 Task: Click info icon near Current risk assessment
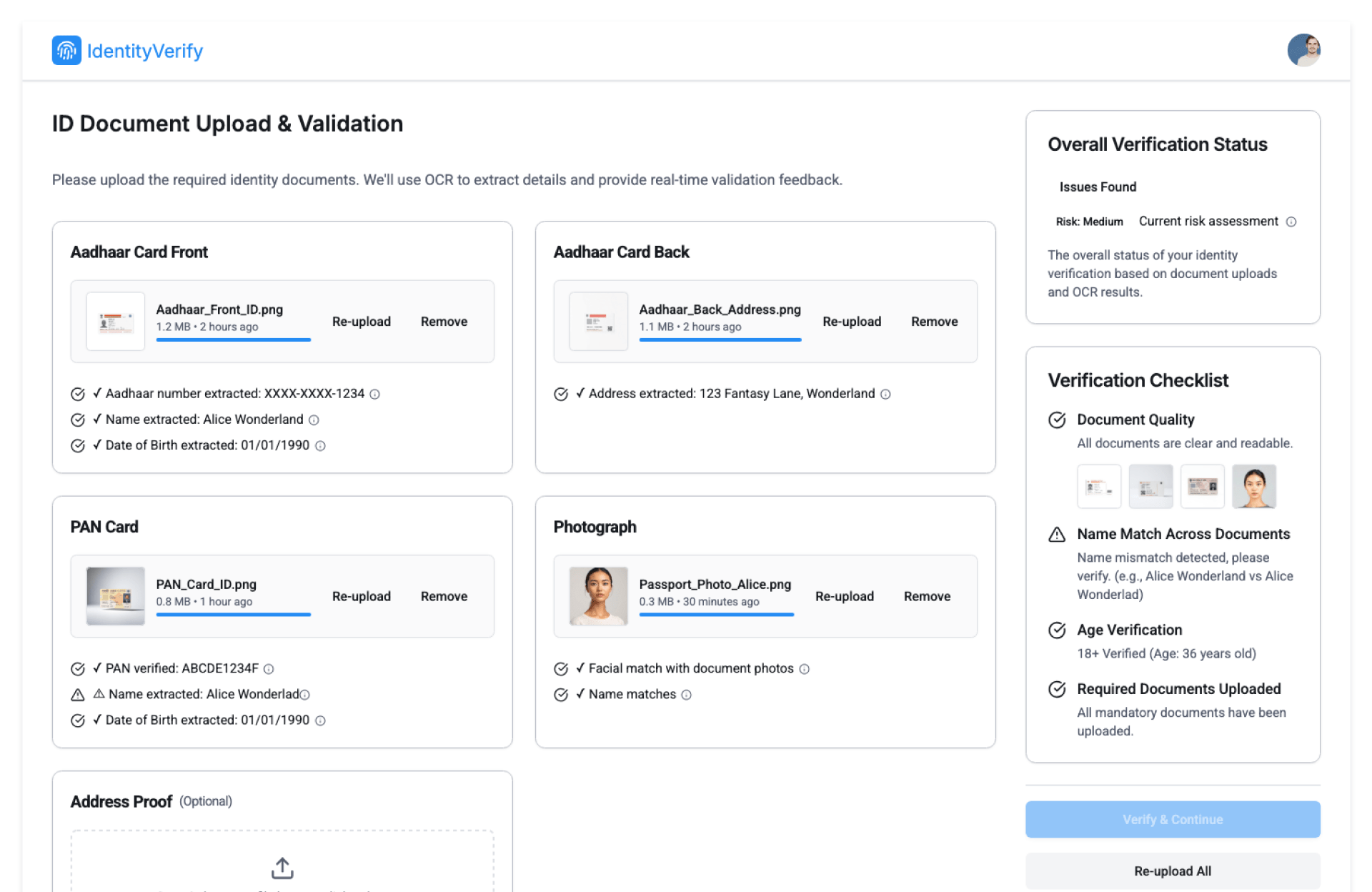1291,222
